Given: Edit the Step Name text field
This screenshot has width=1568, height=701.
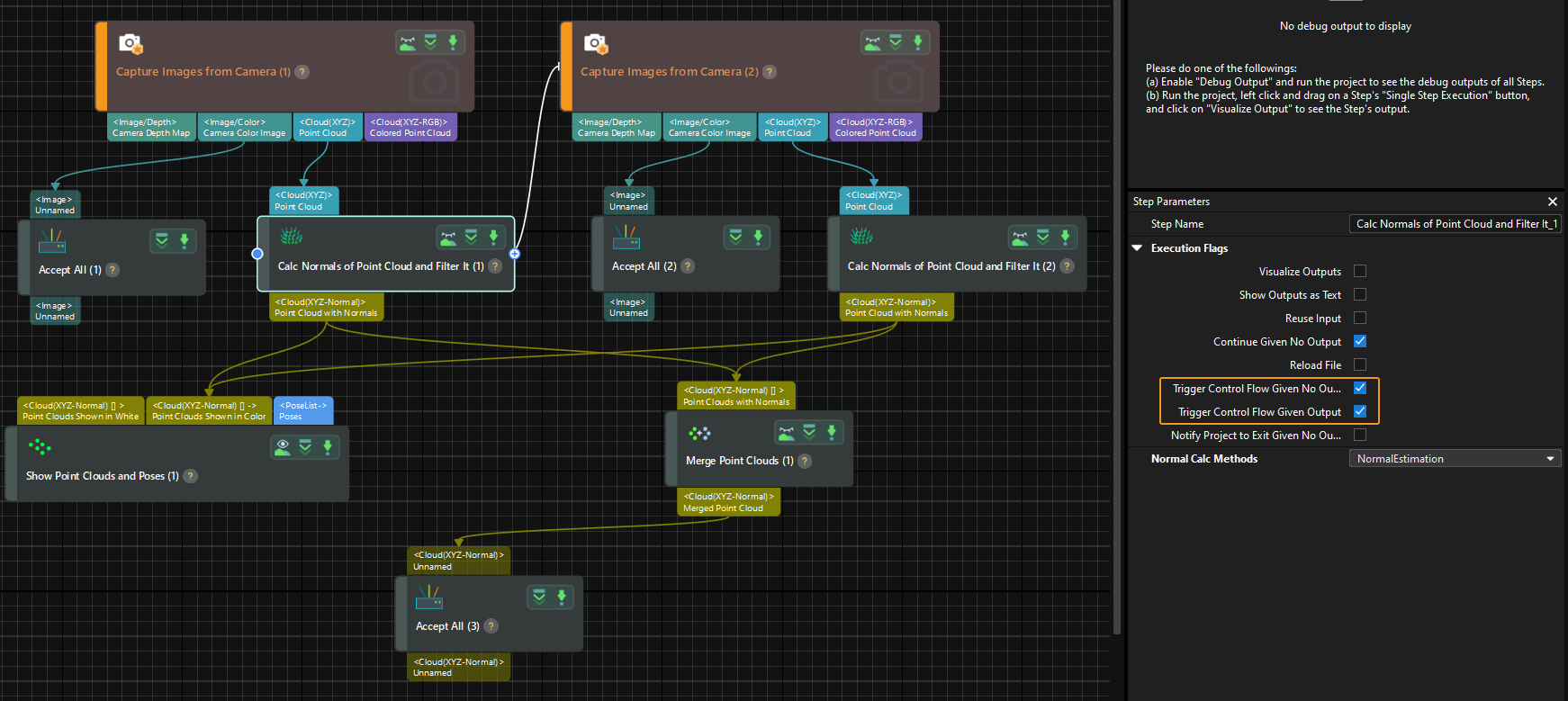Looking at the screenshot, I should pyautogui.click(x=1455, y=224).
